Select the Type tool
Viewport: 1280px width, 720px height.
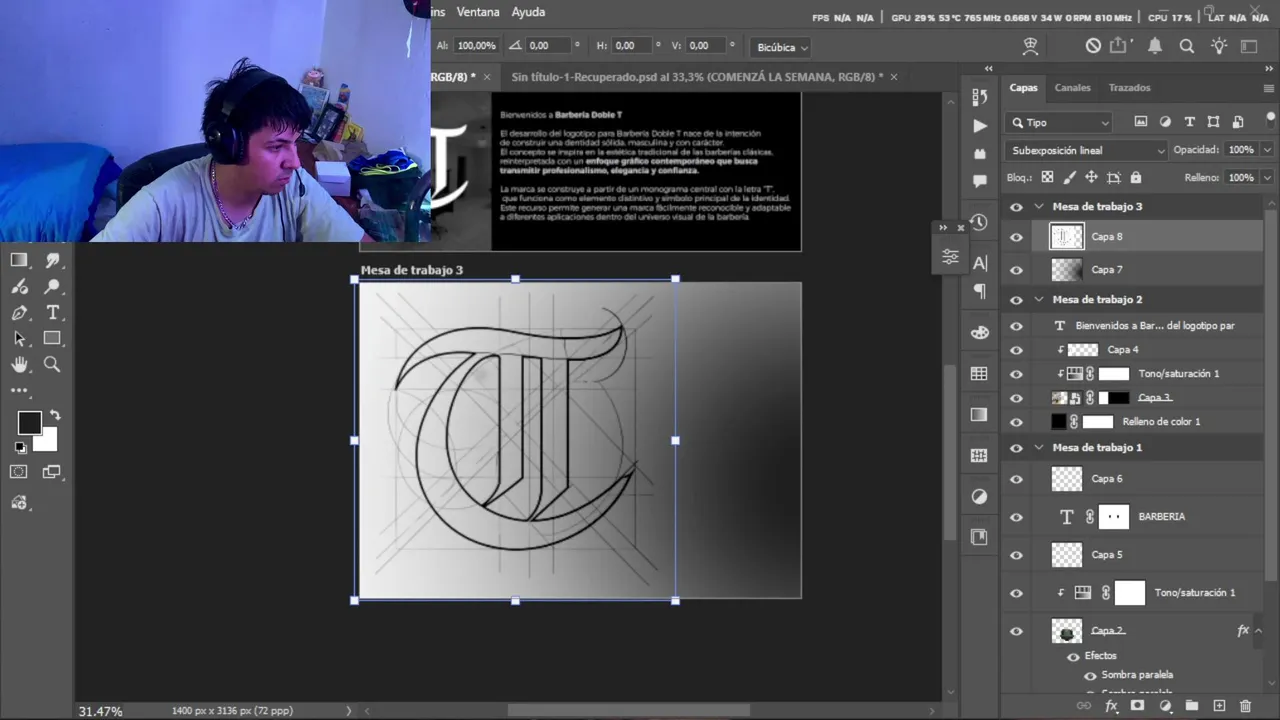53,313
